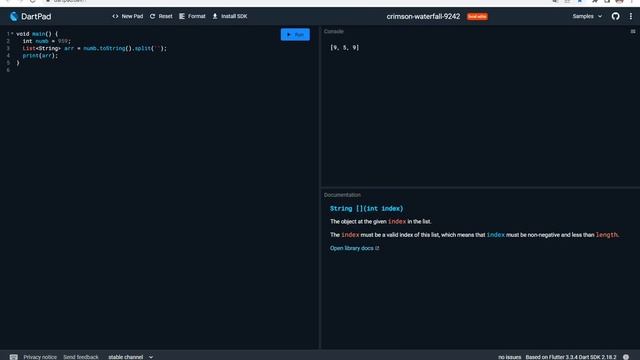
Task: Click the DartPad logo icon
Action: point(14,16)
